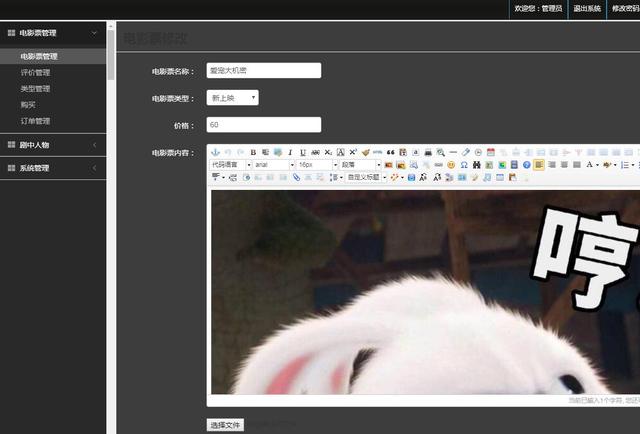This screenshot has height=434, width=640.
Task: Click the font color letter A icon
Action: coord(589,165)
